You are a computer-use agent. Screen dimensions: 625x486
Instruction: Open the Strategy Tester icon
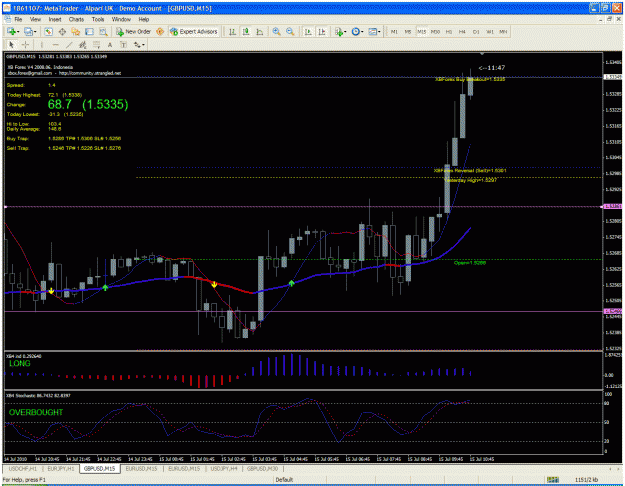(x=103, y=31)
